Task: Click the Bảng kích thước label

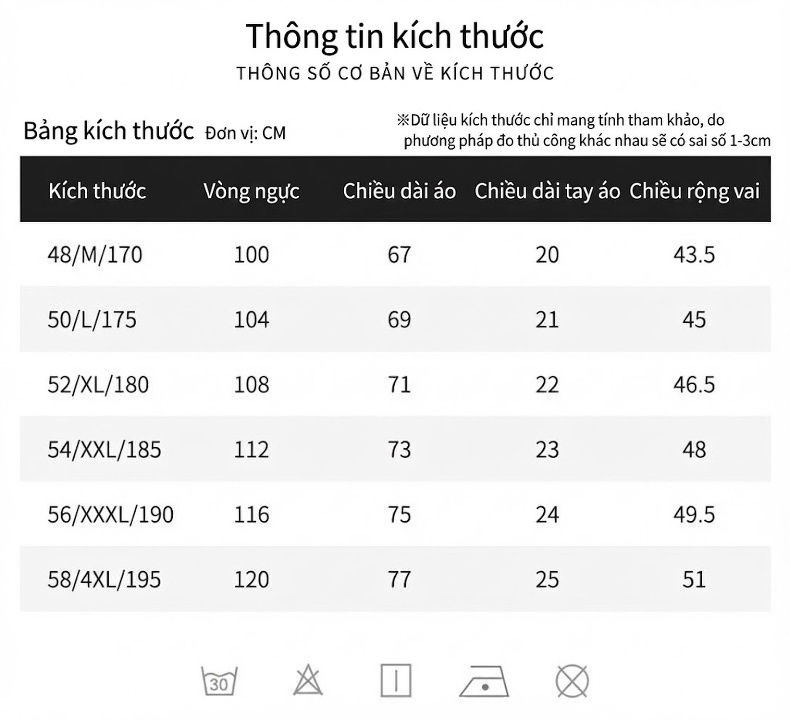Action: 108,131
